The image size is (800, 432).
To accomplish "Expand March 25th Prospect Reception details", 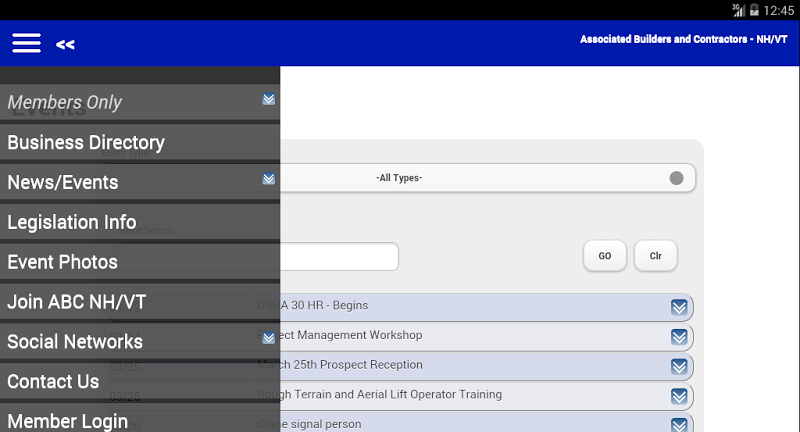I will [679, 366].
